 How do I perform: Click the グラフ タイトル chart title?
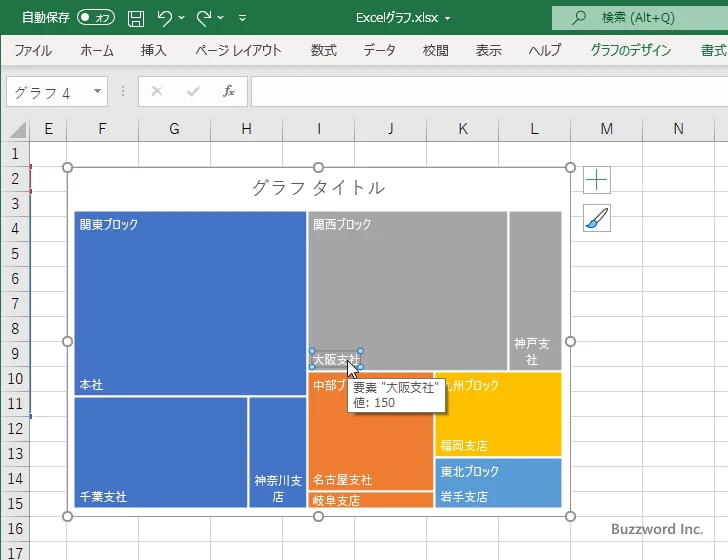(x=318, y=188)
